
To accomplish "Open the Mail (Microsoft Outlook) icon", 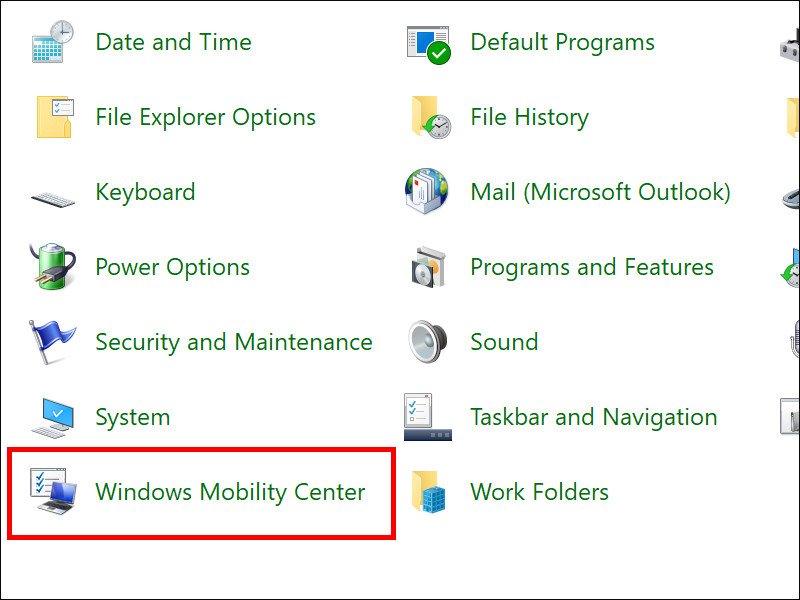I will (427, 192).
